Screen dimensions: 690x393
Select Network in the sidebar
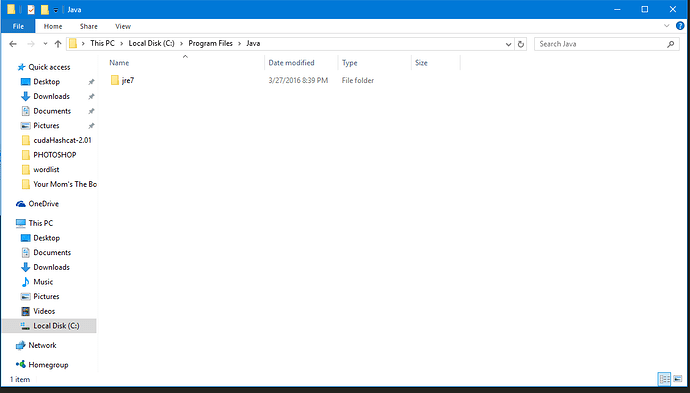42,345
